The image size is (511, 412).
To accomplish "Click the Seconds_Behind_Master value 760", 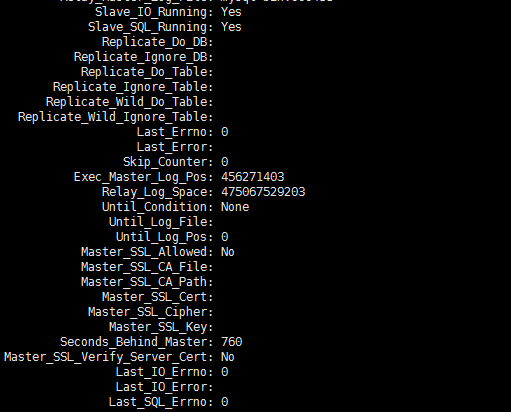I will point(232,342).
